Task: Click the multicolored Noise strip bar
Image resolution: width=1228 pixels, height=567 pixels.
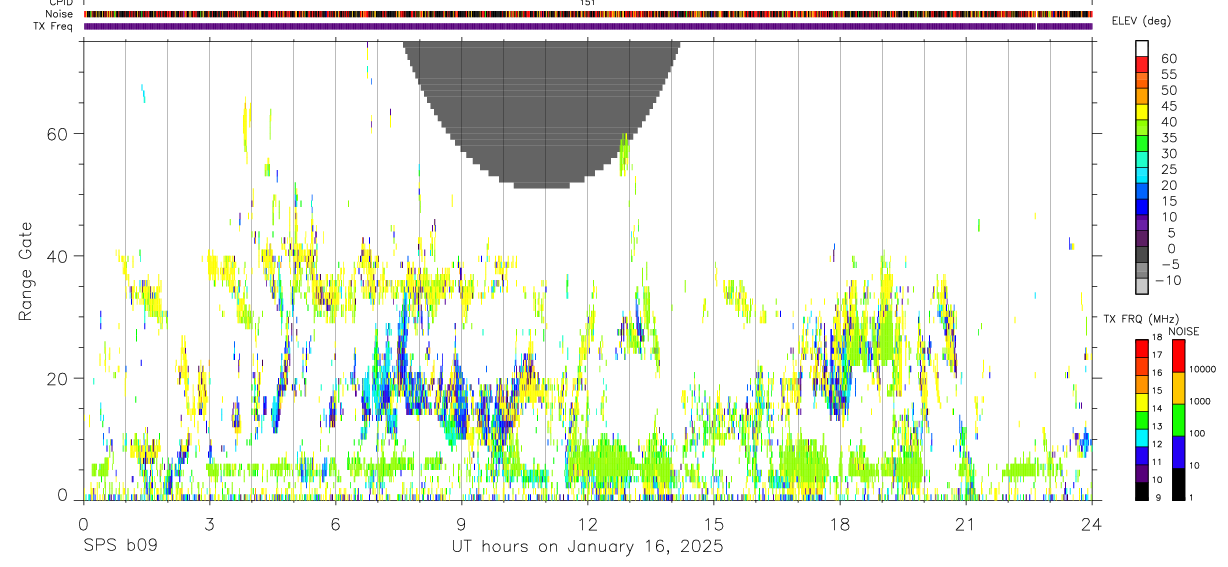Action: pyautogui.click(x=587, y=14)
